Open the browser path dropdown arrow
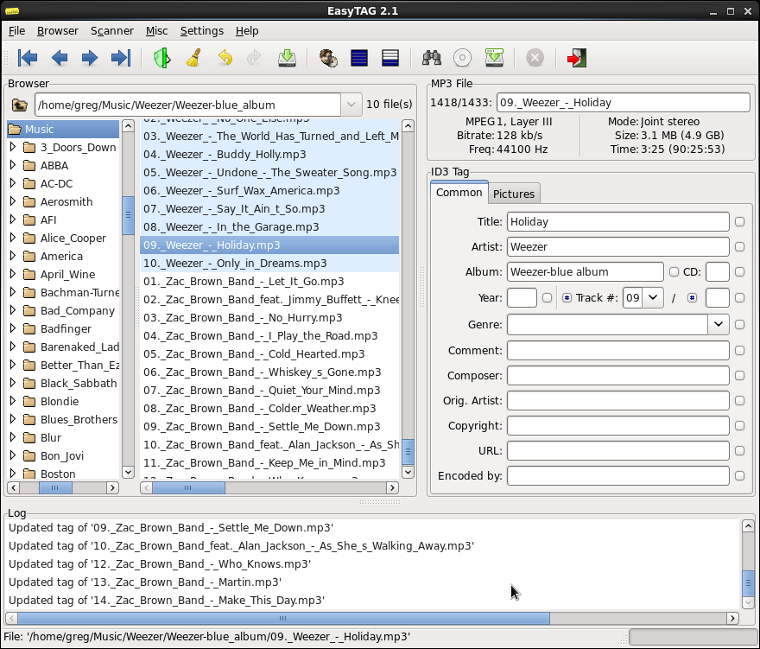 tap(350, 104)
